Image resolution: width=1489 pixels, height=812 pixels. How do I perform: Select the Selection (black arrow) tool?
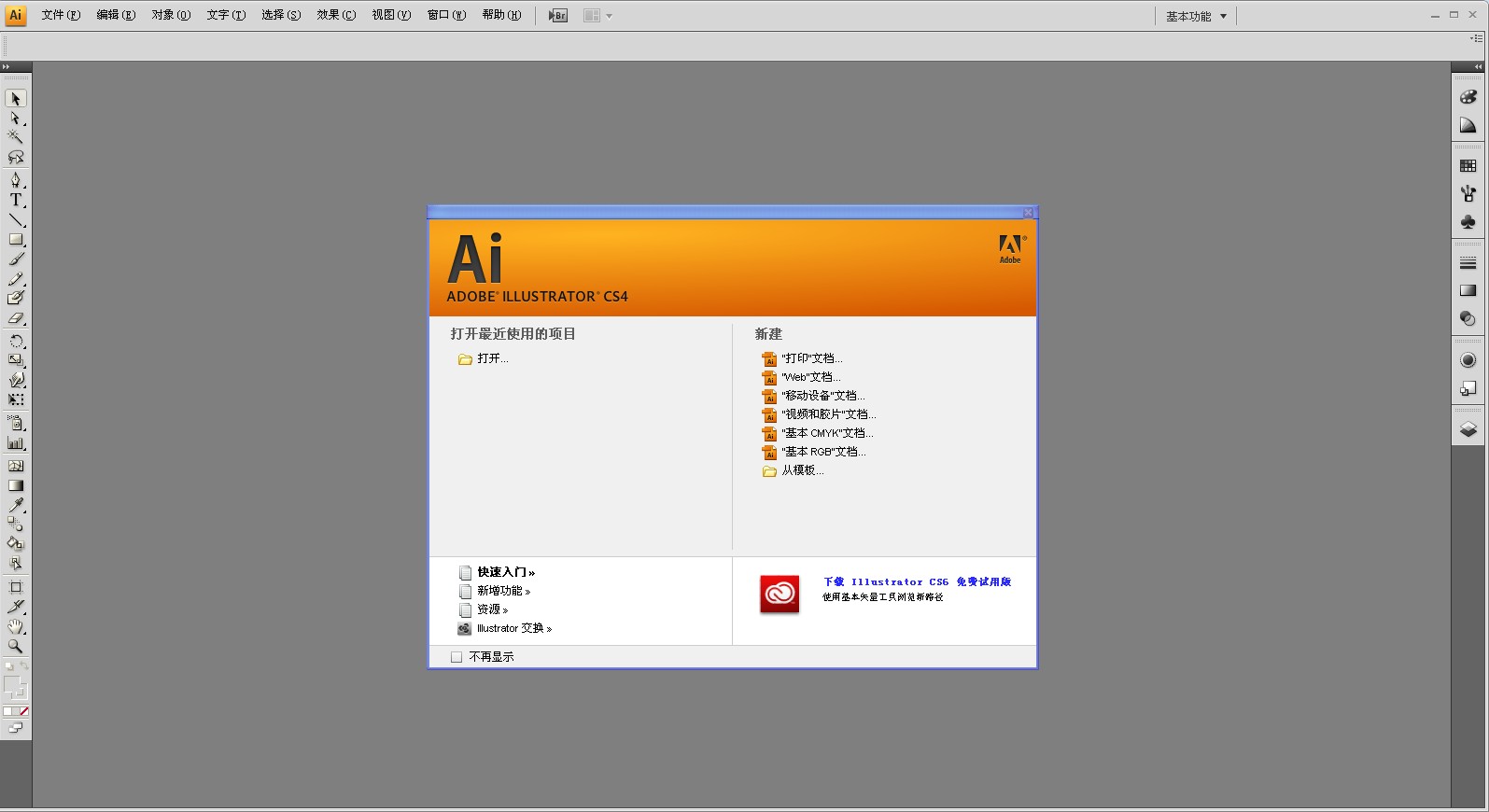pos(16,99)
